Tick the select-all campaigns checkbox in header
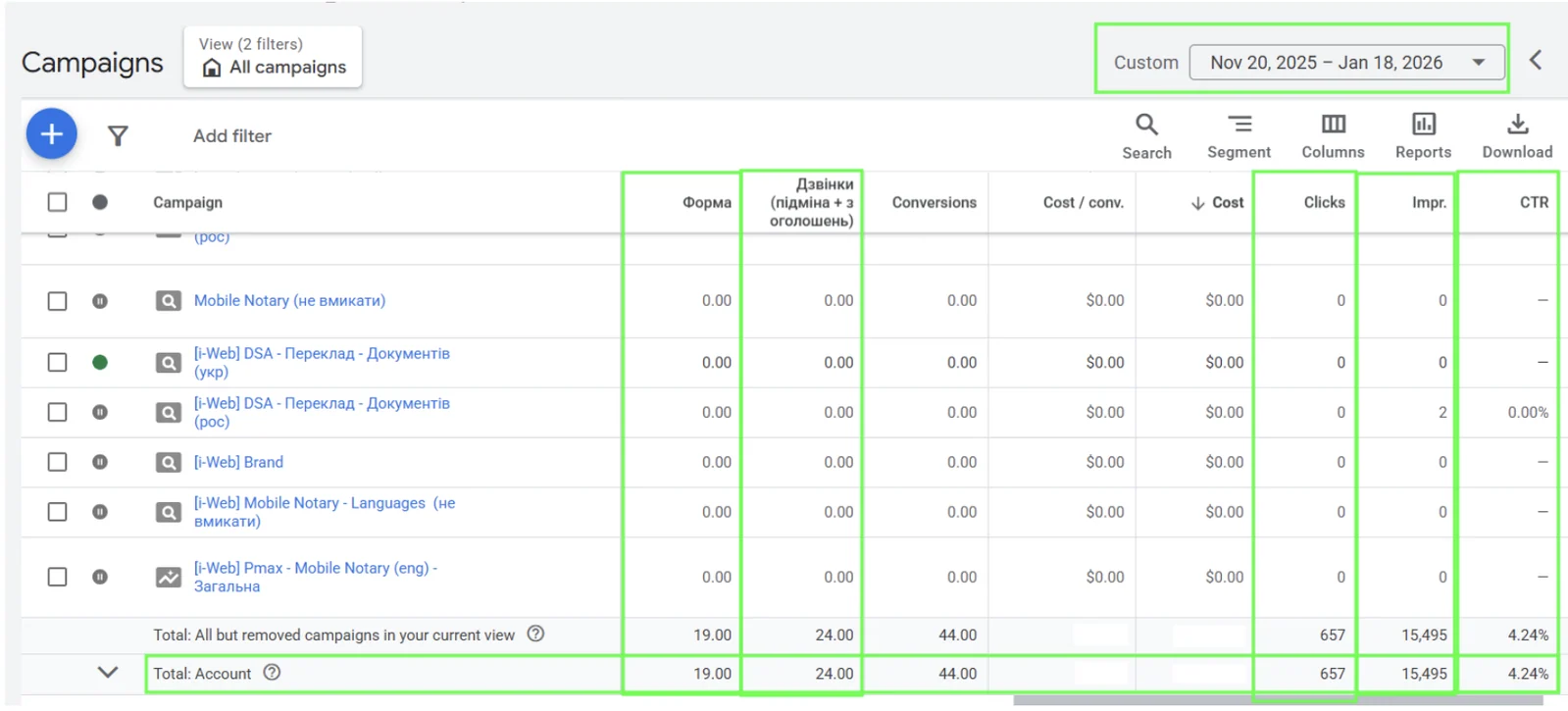 pos(58,202)
